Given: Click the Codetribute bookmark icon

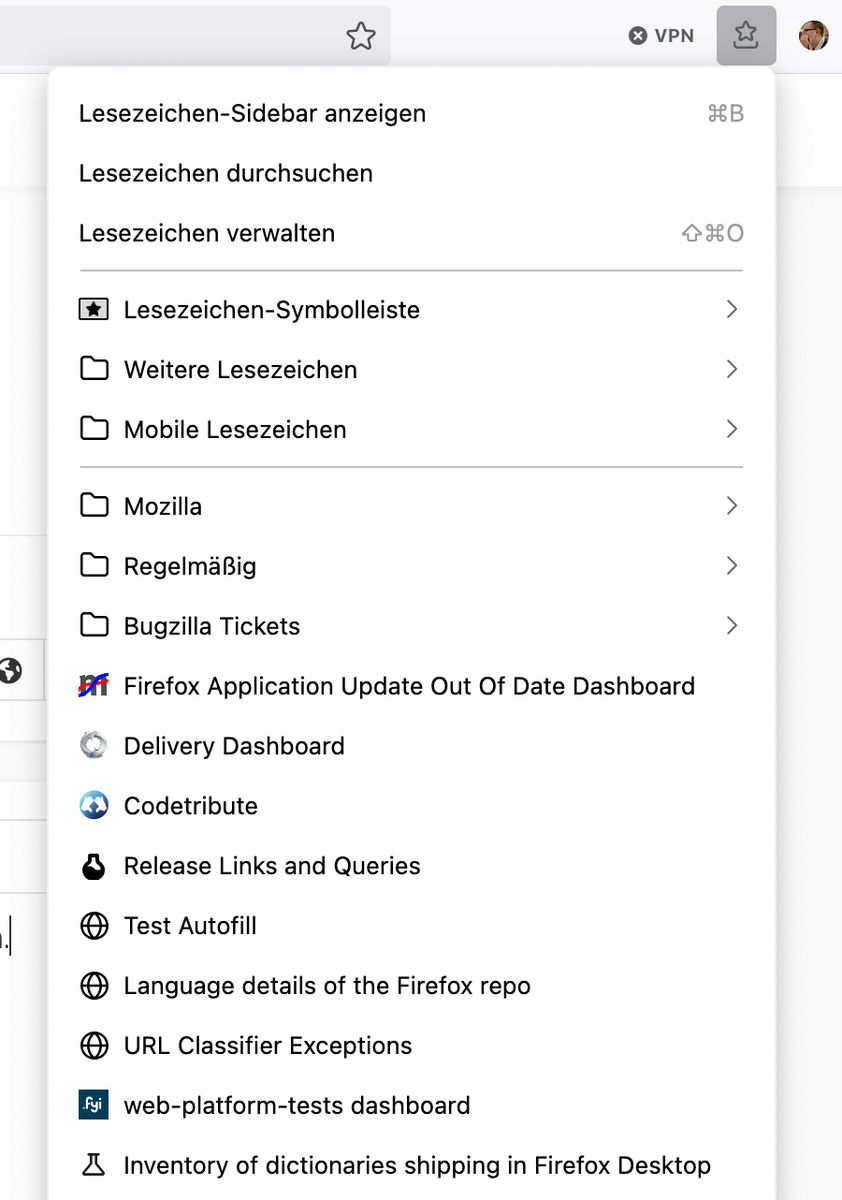Looking at the screenshot, I should [94, 806].
